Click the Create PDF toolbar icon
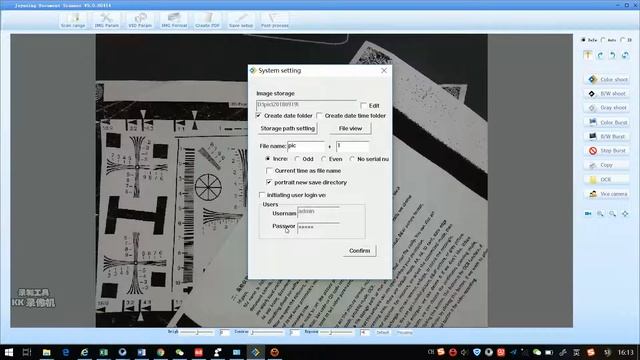Viewport: 640px width, 360px height. click(207, 20)
